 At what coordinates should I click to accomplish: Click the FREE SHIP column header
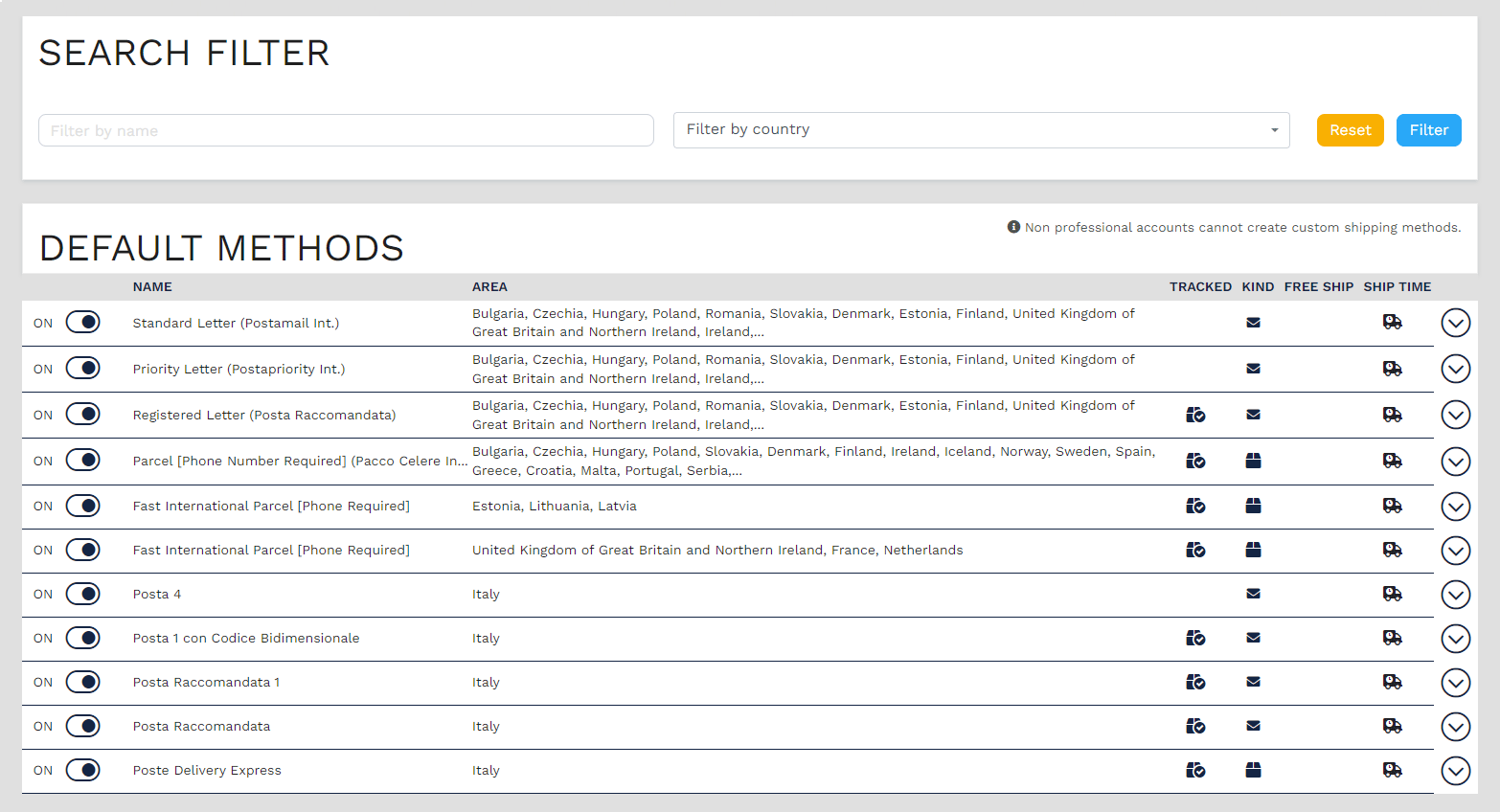coord(1318,286)
